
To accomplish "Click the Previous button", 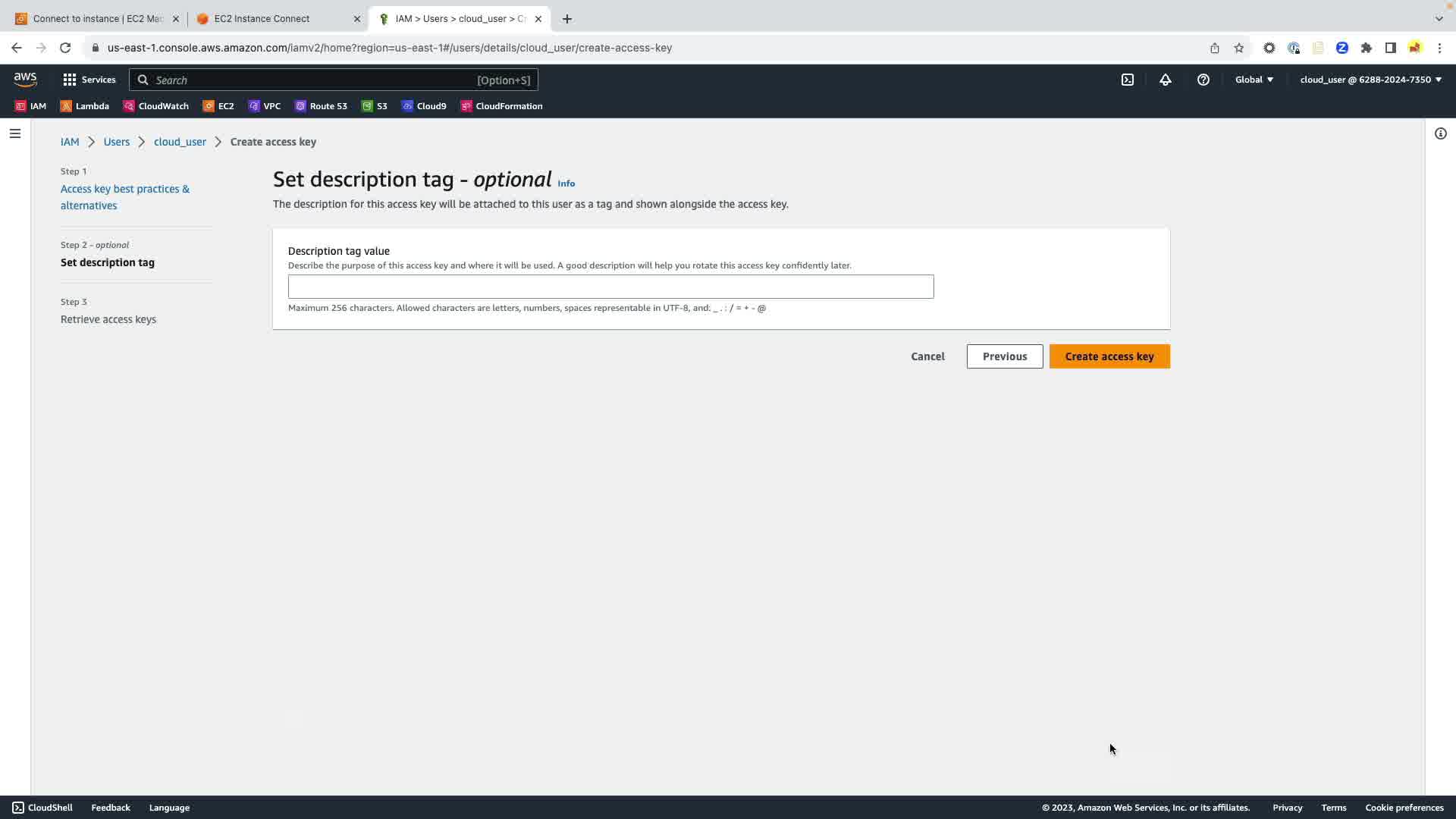I will point(1005,356).
